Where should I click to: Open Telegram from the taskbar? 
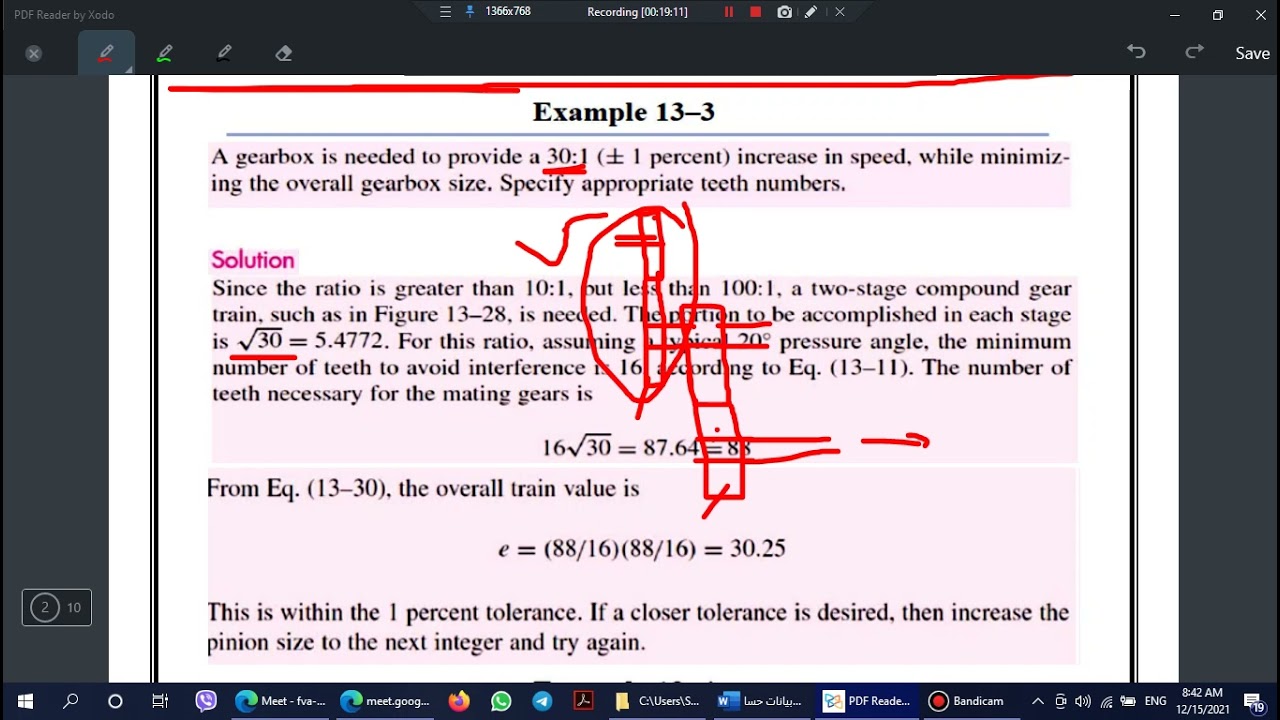click(x=542, y=701)
